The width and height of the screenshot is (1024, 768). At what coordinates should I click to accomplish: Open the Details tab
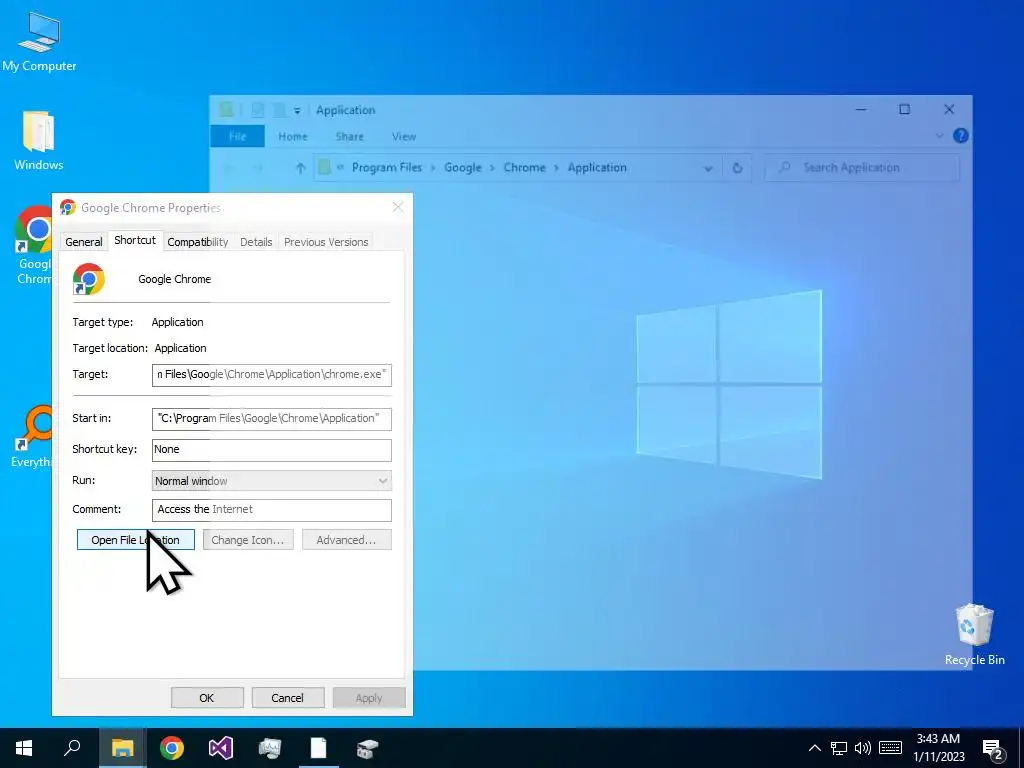pyautogui.click(x=256, y=242)
